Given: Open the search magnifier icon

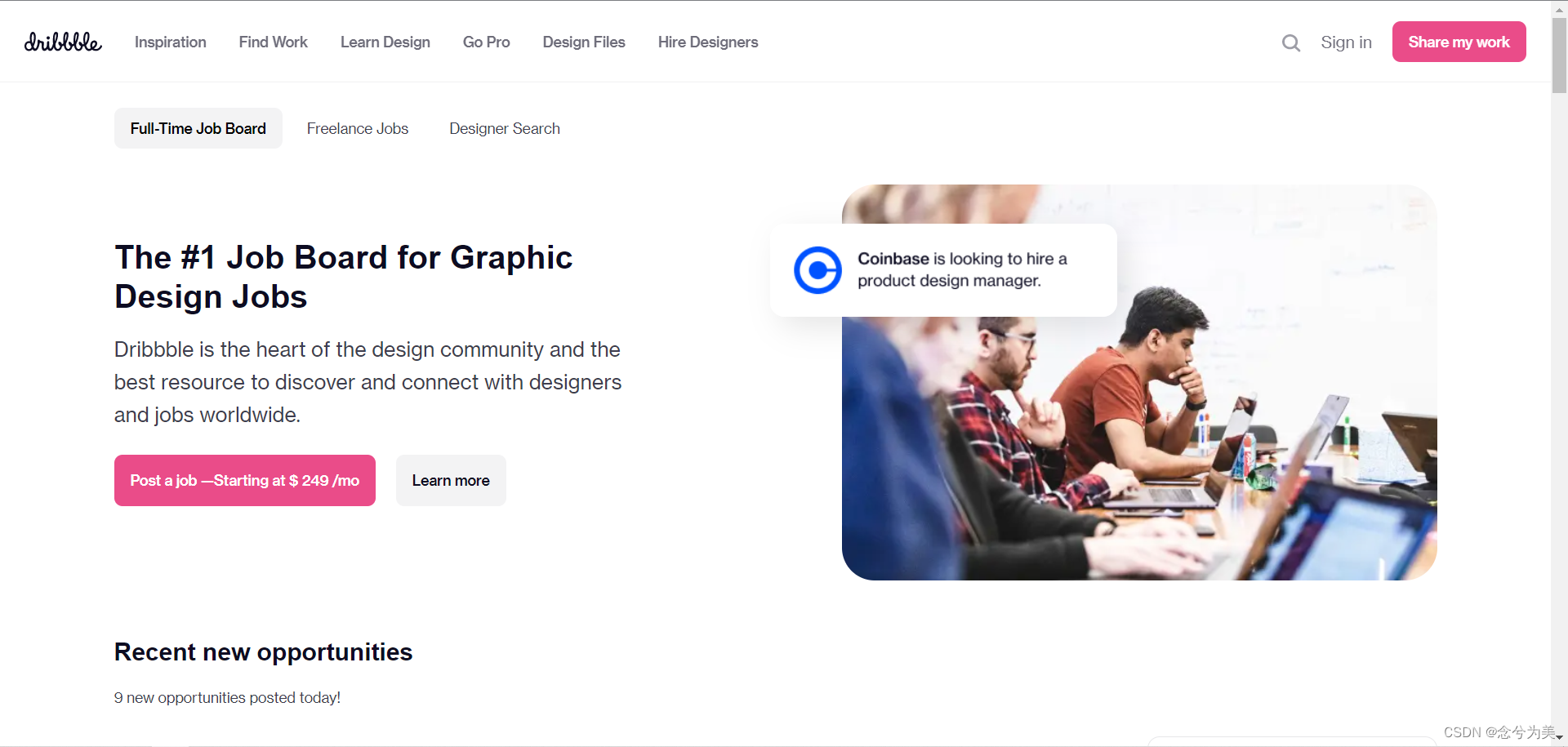Looking at the screenshot, I should [x=1290, y=42].
